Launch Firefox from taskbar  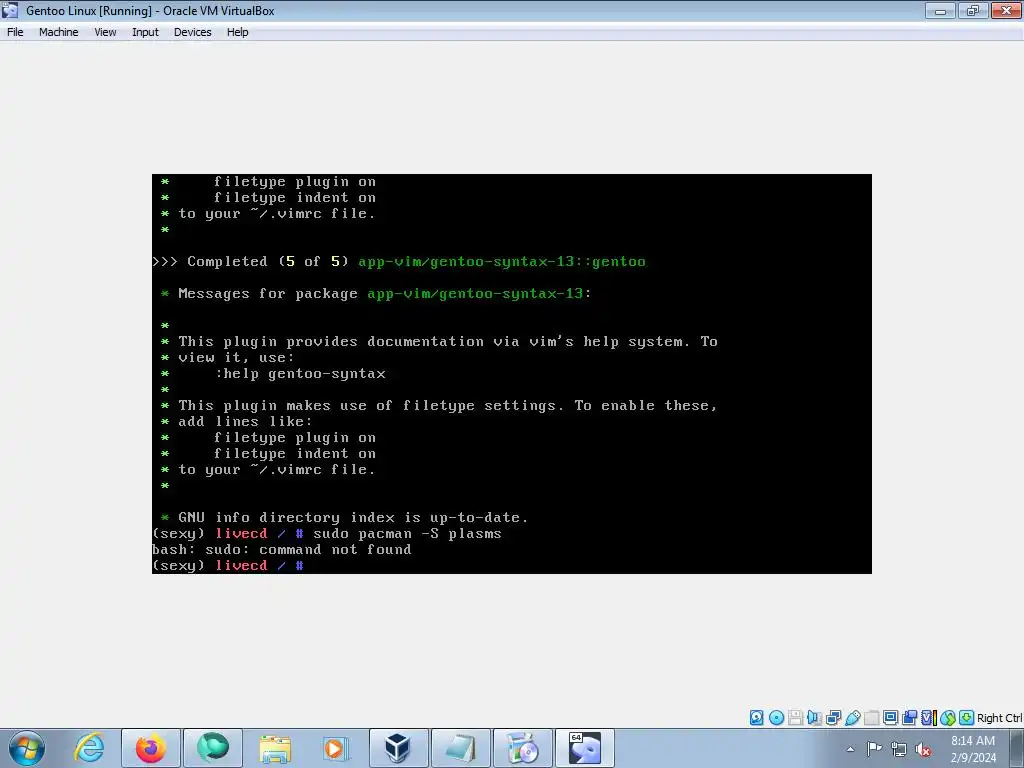[x=150, y=748]
